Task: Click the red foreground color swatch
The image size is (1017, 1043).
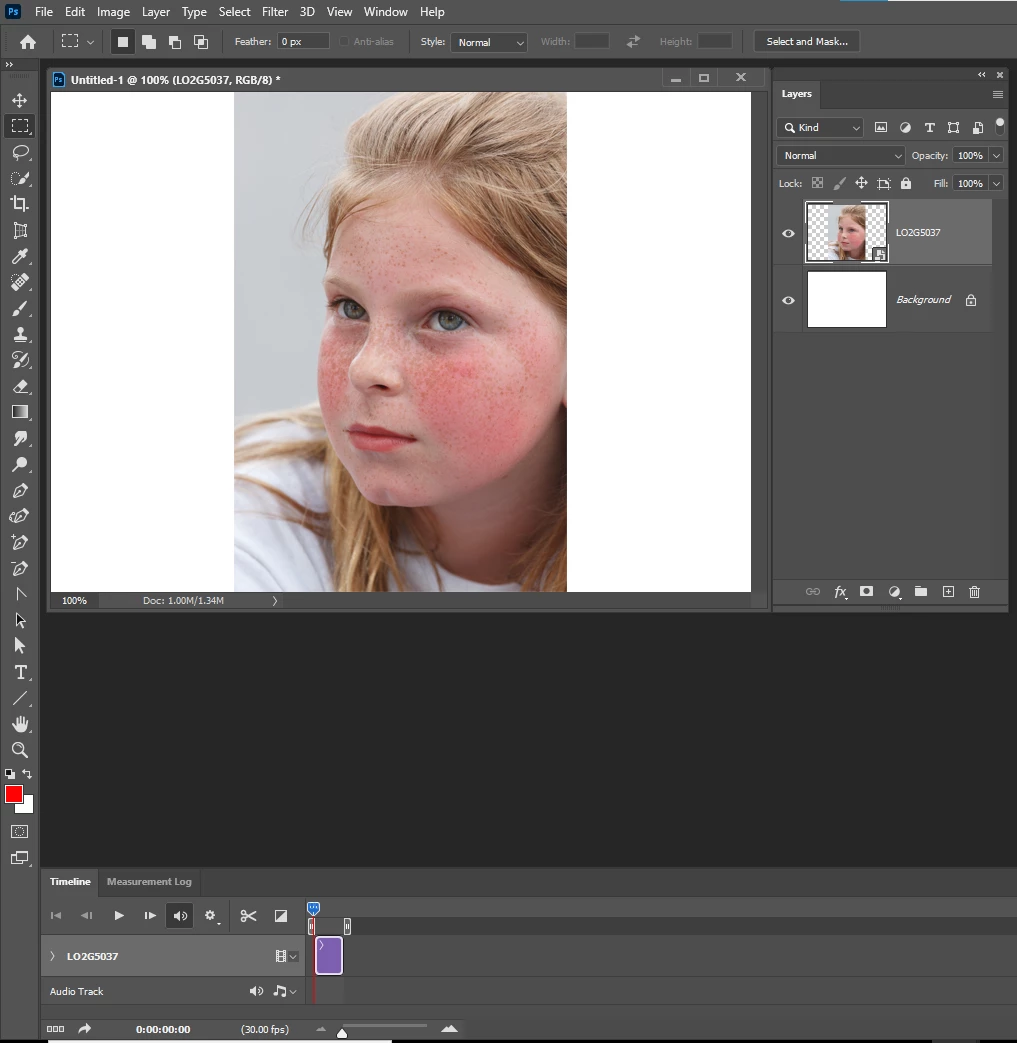Action: (x=13, y=794)
